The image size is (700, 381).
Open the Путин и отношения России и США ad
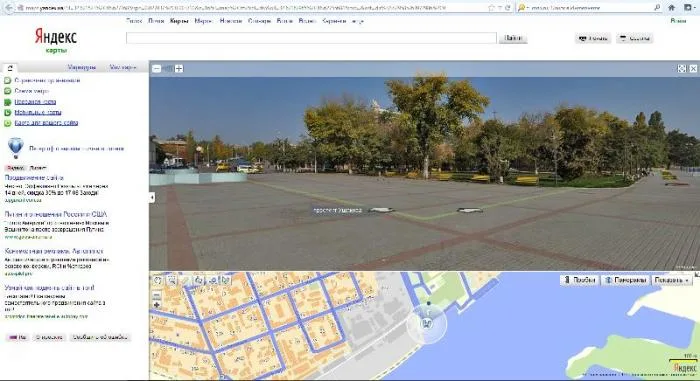point(56,214)
